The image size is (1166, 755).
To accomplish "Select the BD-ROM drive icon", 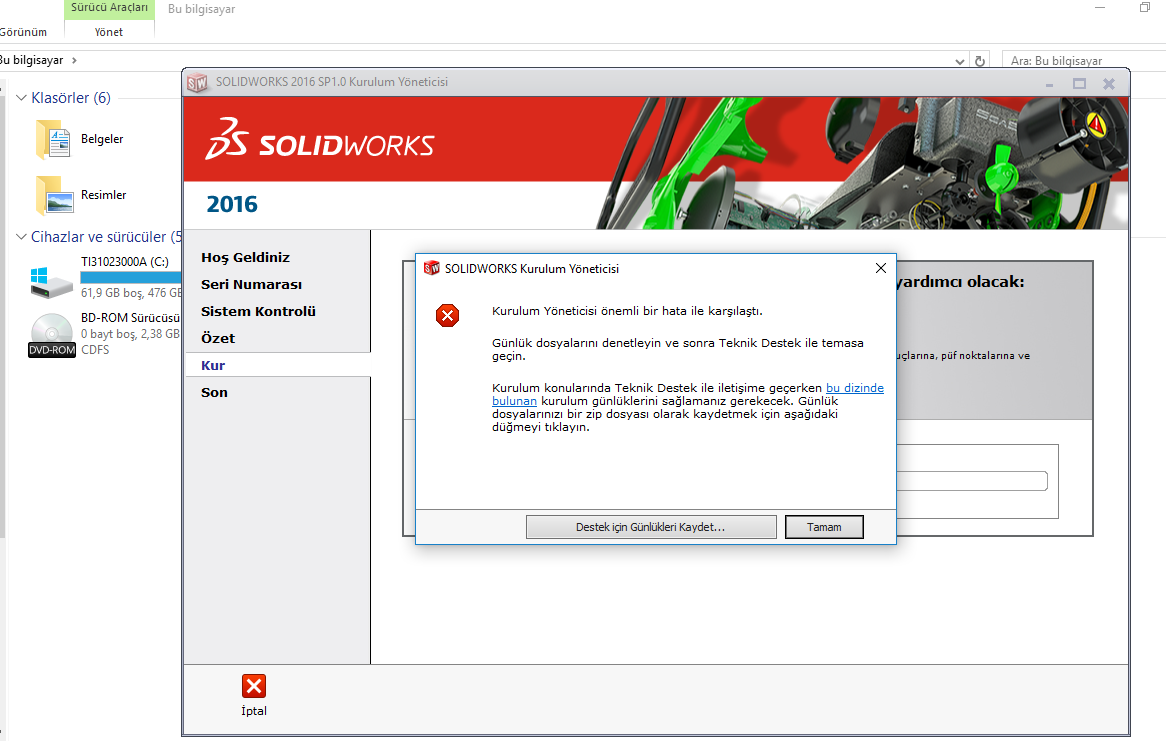I will click(x=51, y=335).
